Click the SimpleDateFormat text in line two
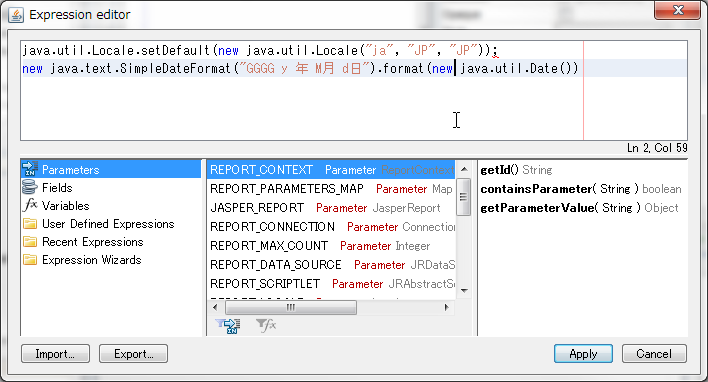 coord(175,69)
